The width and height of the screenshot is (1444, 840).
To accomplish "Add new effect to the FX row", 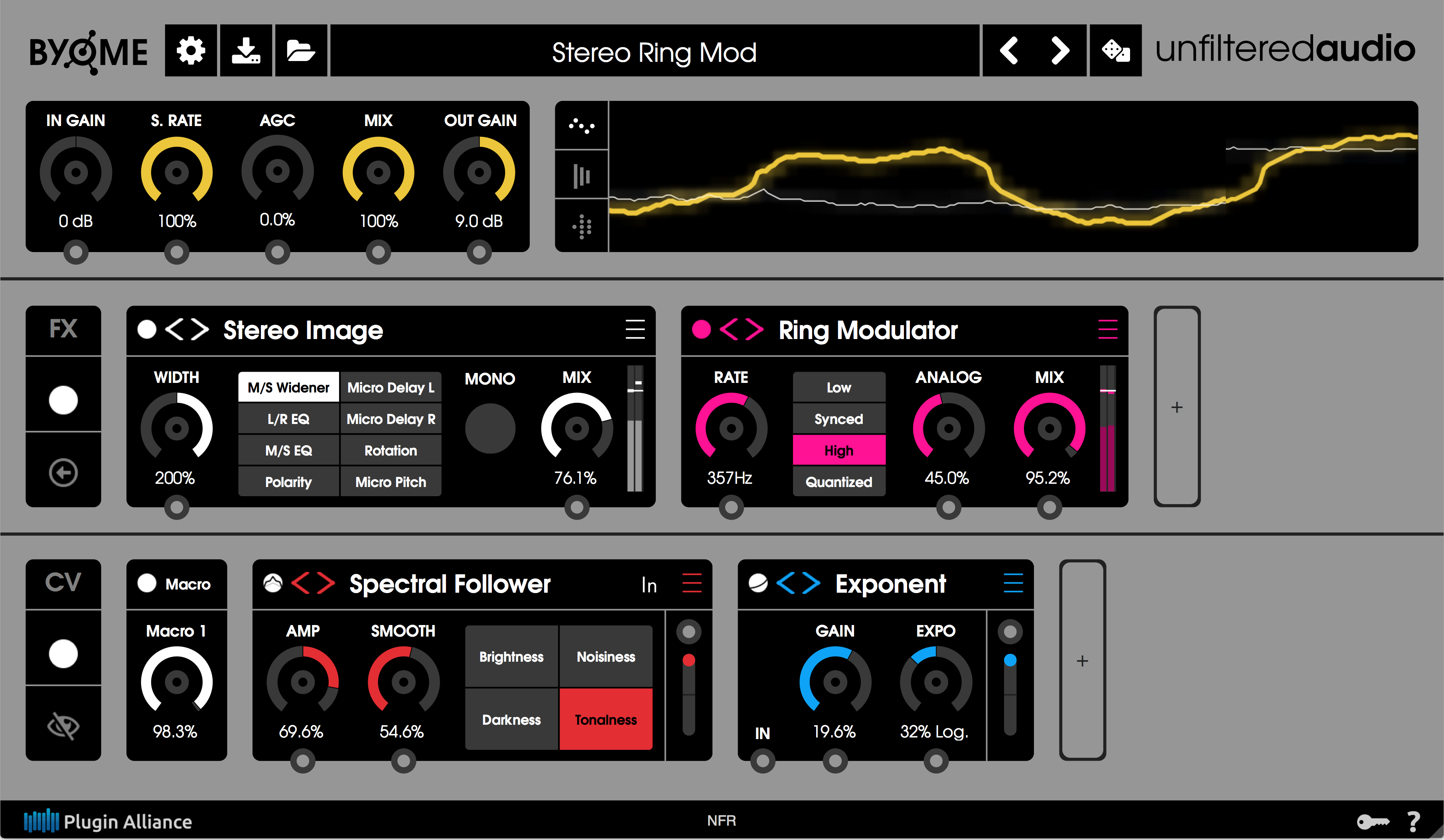I will [1177, 407].
